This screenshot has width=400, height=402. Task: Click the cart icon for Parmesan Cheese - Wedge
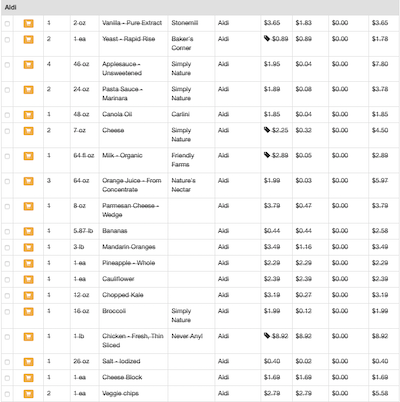point(29,206)
